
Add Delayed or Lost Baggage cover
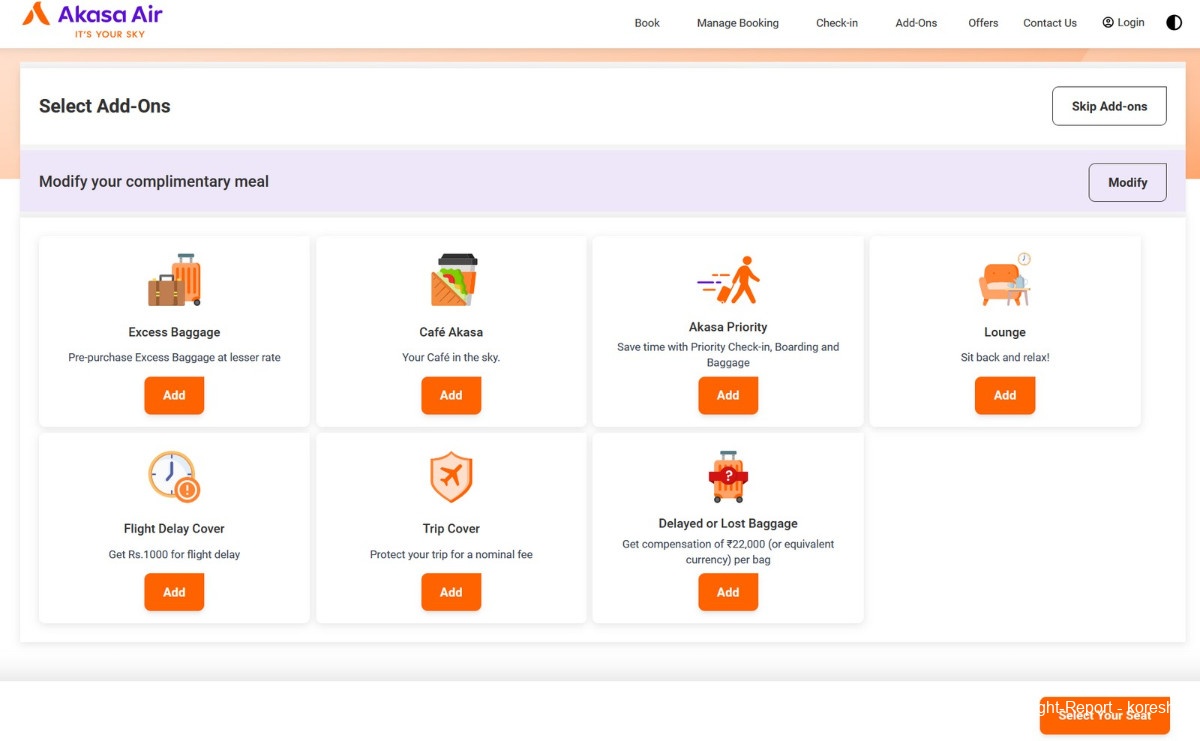pyautogui.click(x=728, y=592)
